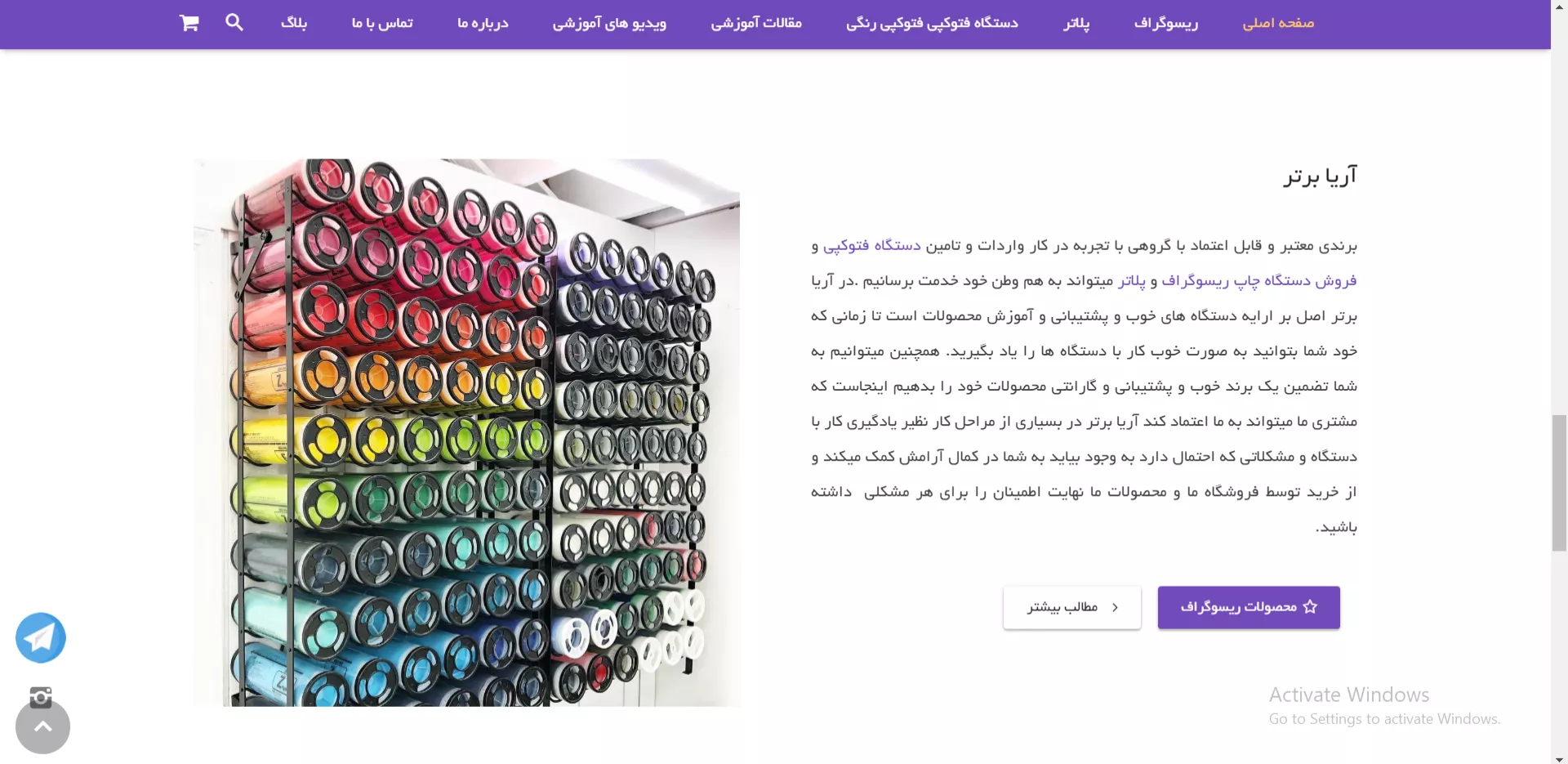This screenshot has width=1568, height=764.
Task: Open the Telegram chat icon
Action: coord(41,637)
